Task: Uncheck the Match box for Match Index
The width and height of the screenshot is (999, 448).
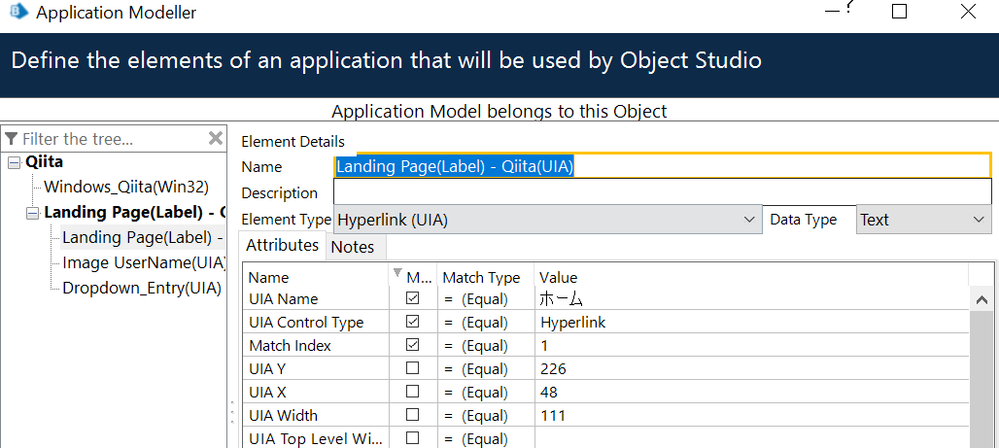Action: (x=412, y=345)
